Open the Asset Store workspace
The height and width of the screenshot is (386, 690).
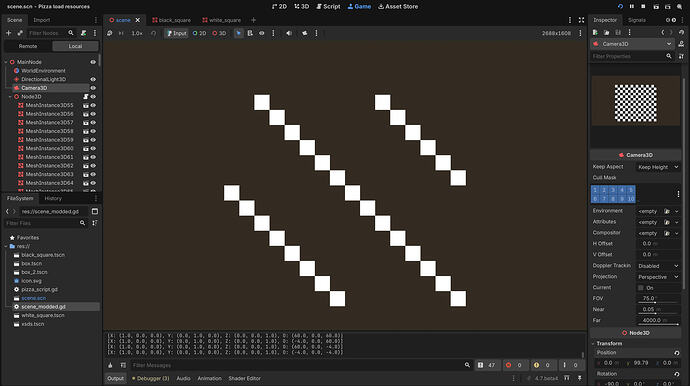click(398, 7)
